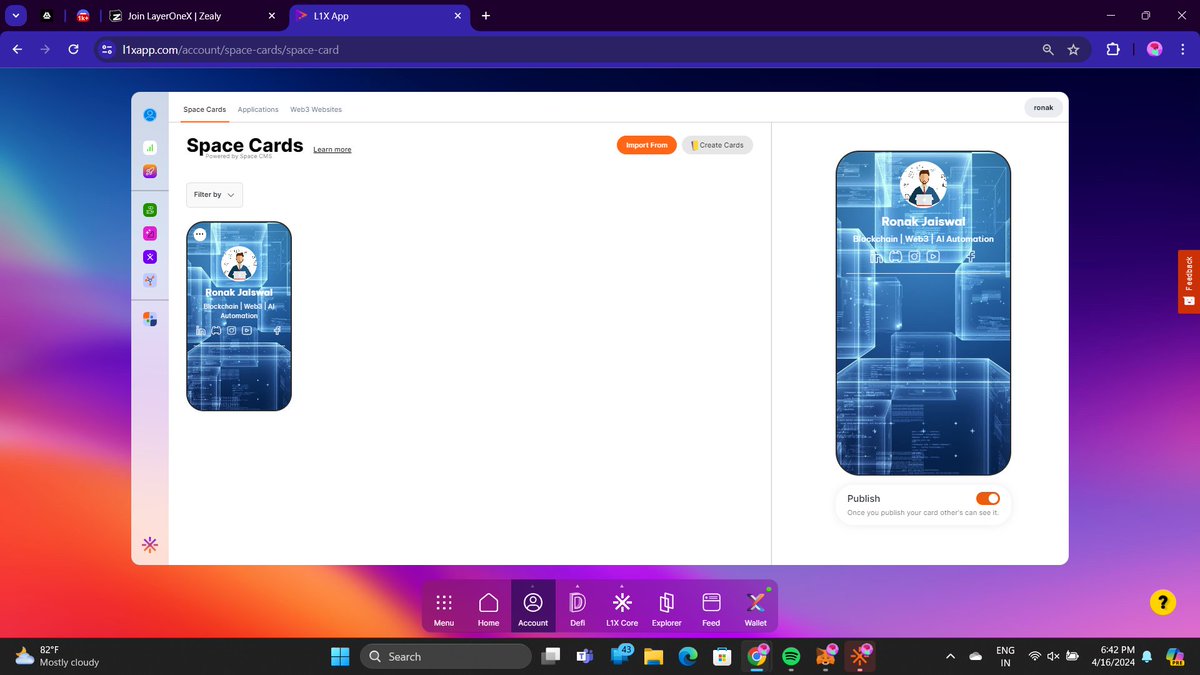This screenshot has width=1200, height=675.
Task: Open the browser extensions puzzle icon
Action: 1112,49
